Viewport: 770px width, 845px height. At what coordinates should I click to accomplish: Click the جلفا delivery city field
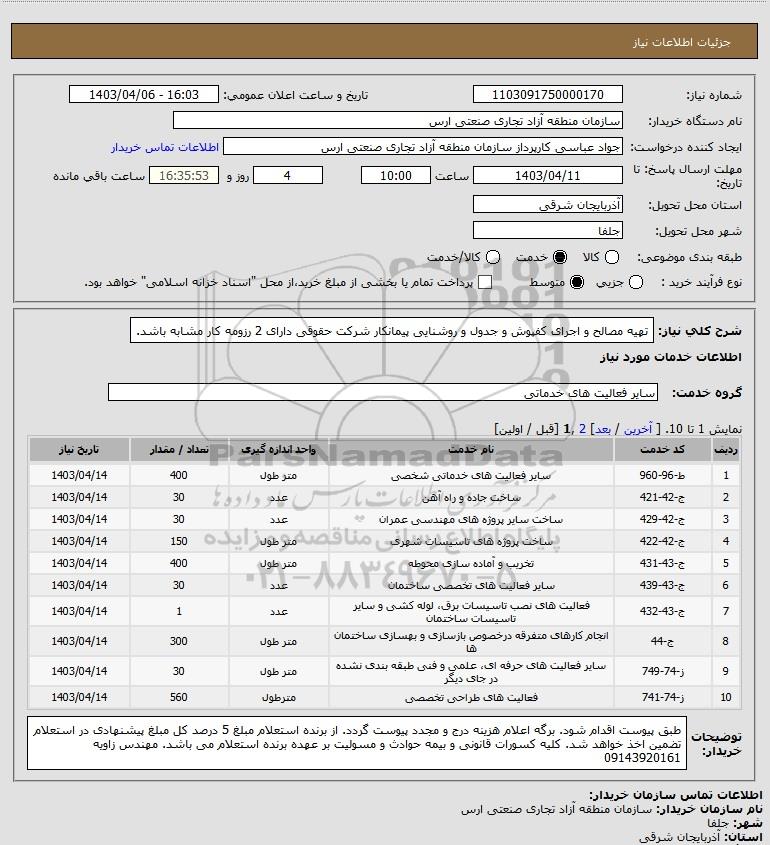547,230
